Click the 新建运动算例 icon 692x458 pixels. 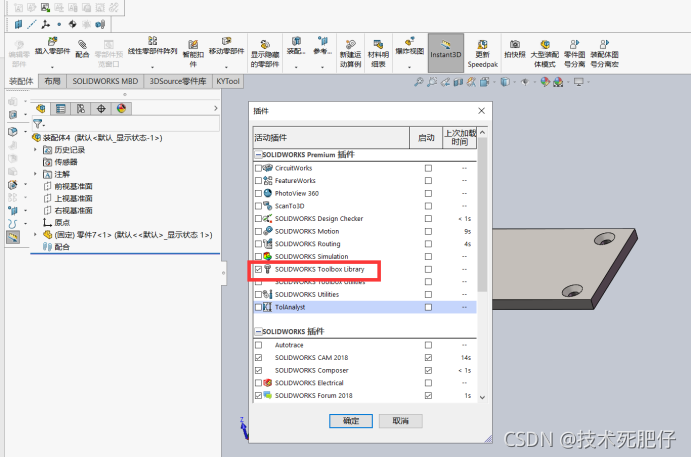[350, 45]
